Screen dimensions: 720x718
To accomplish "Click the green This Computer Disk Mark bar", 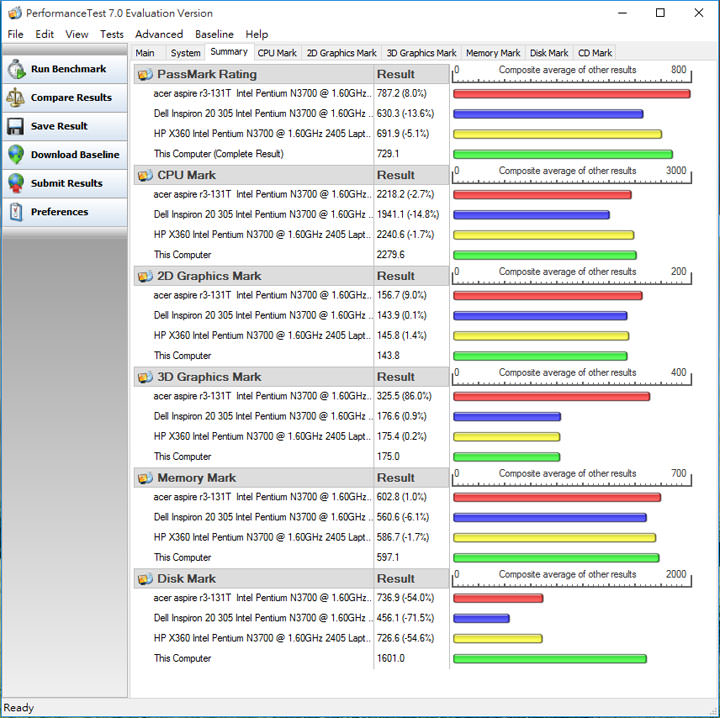I will (549, 658).
